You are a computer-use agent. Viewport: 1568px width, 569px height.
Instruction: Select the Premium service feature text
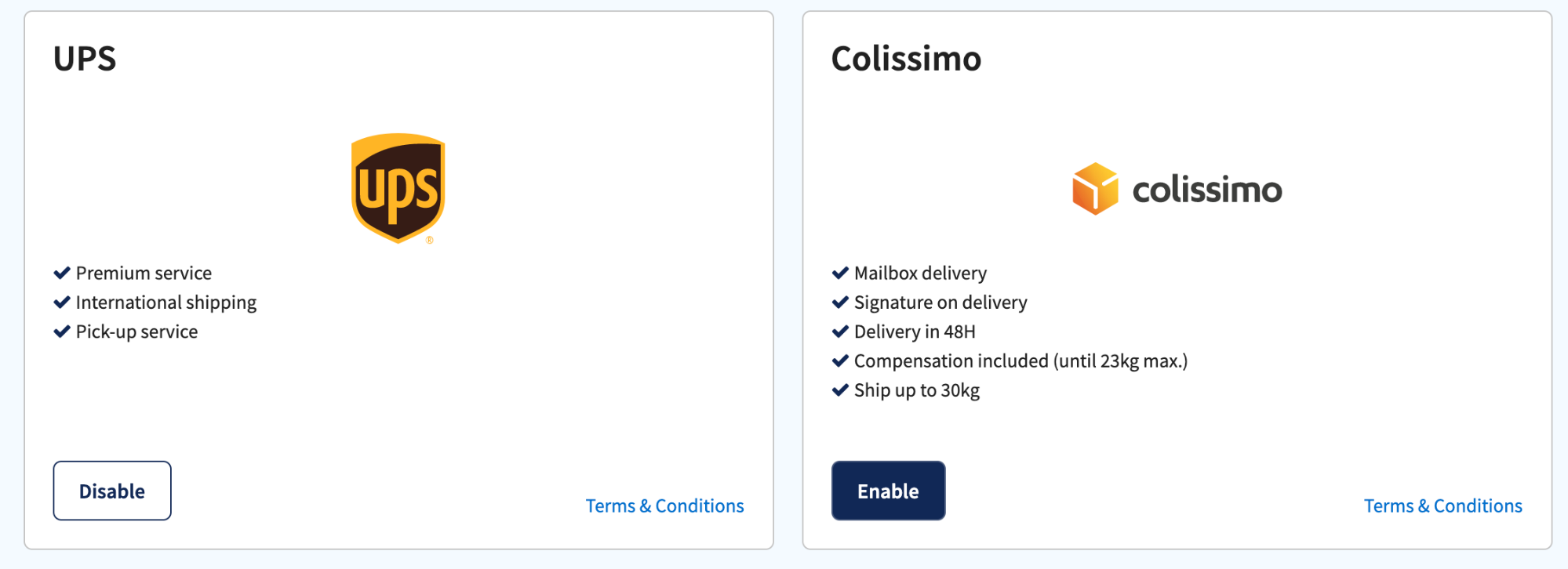pyautogui.click(x=144, y=273)
